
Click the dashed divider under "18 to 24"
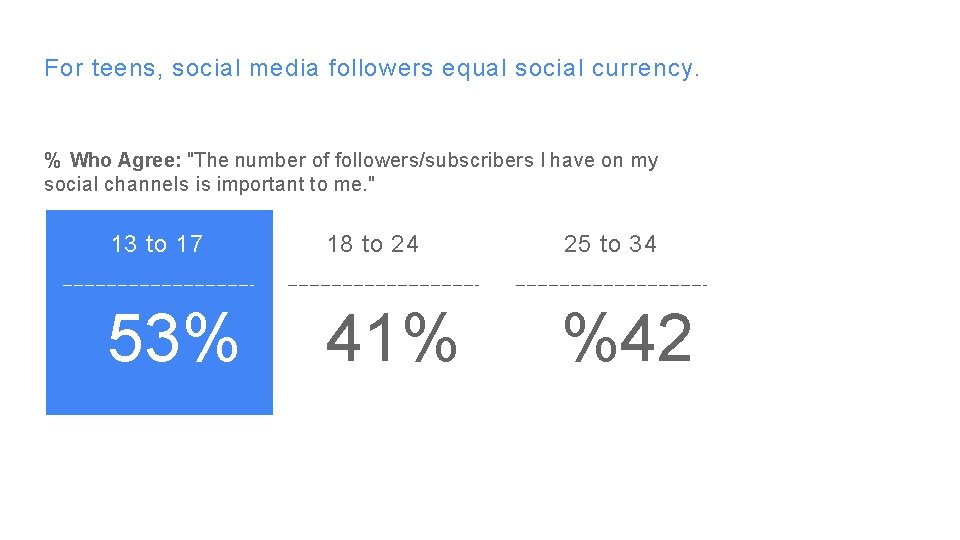click(384, 286)
